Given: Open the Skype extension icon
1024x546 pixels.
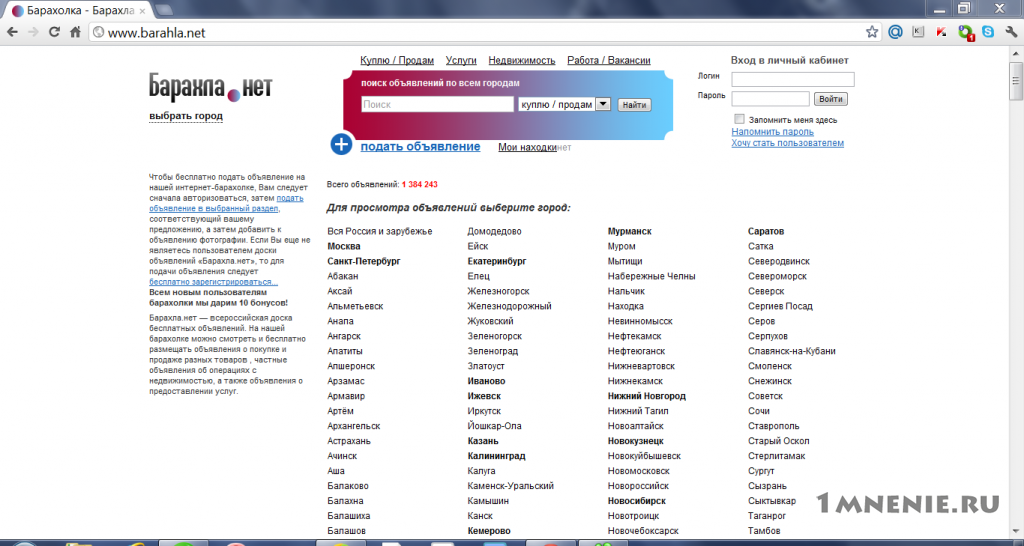Looking at the screenshot, I should (988, 31).
